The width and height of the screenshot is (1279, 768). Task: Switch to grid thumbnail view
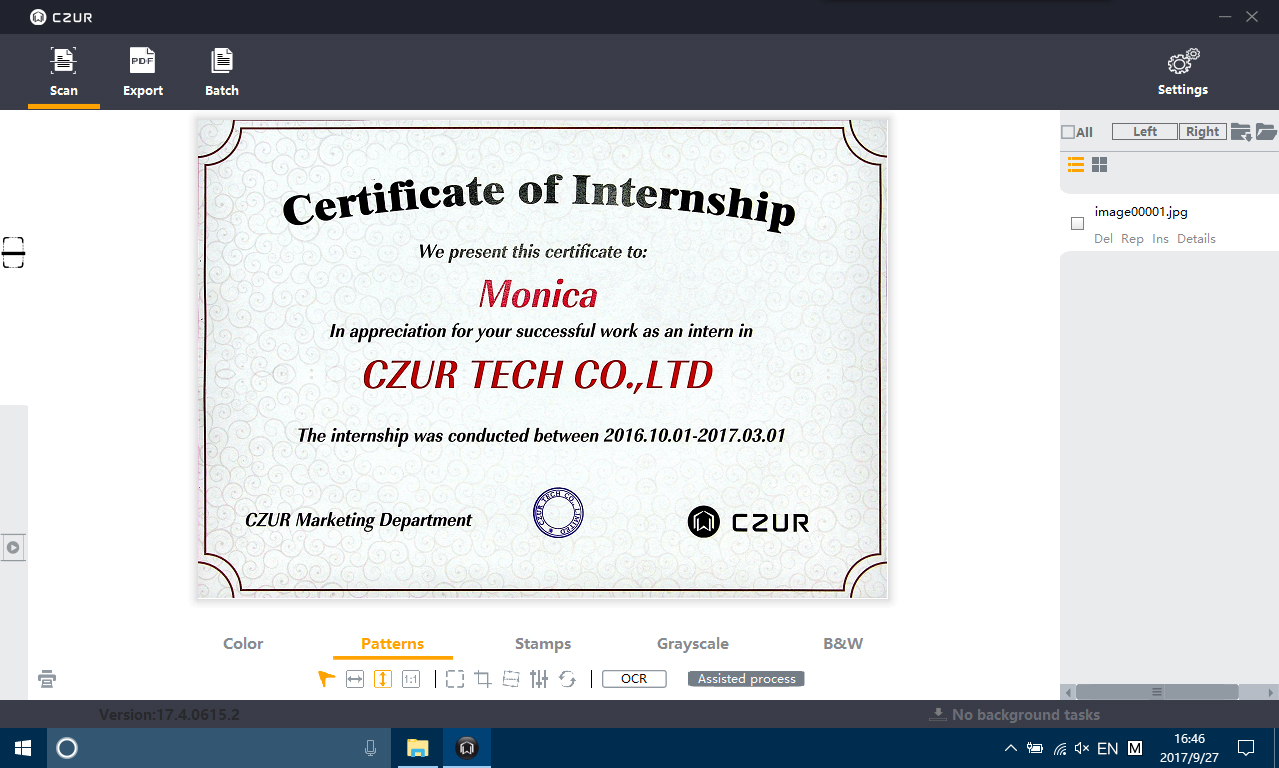(x=1099, y=165)
